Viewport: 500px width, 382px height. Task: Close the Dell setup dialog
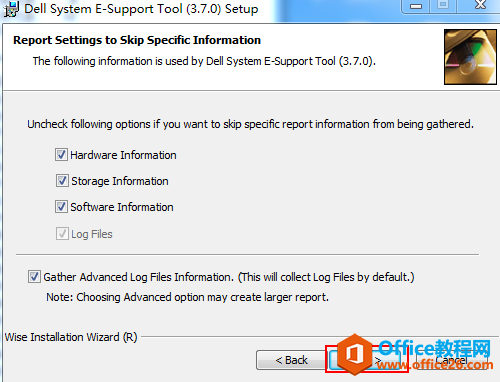[x=480, y=5]
